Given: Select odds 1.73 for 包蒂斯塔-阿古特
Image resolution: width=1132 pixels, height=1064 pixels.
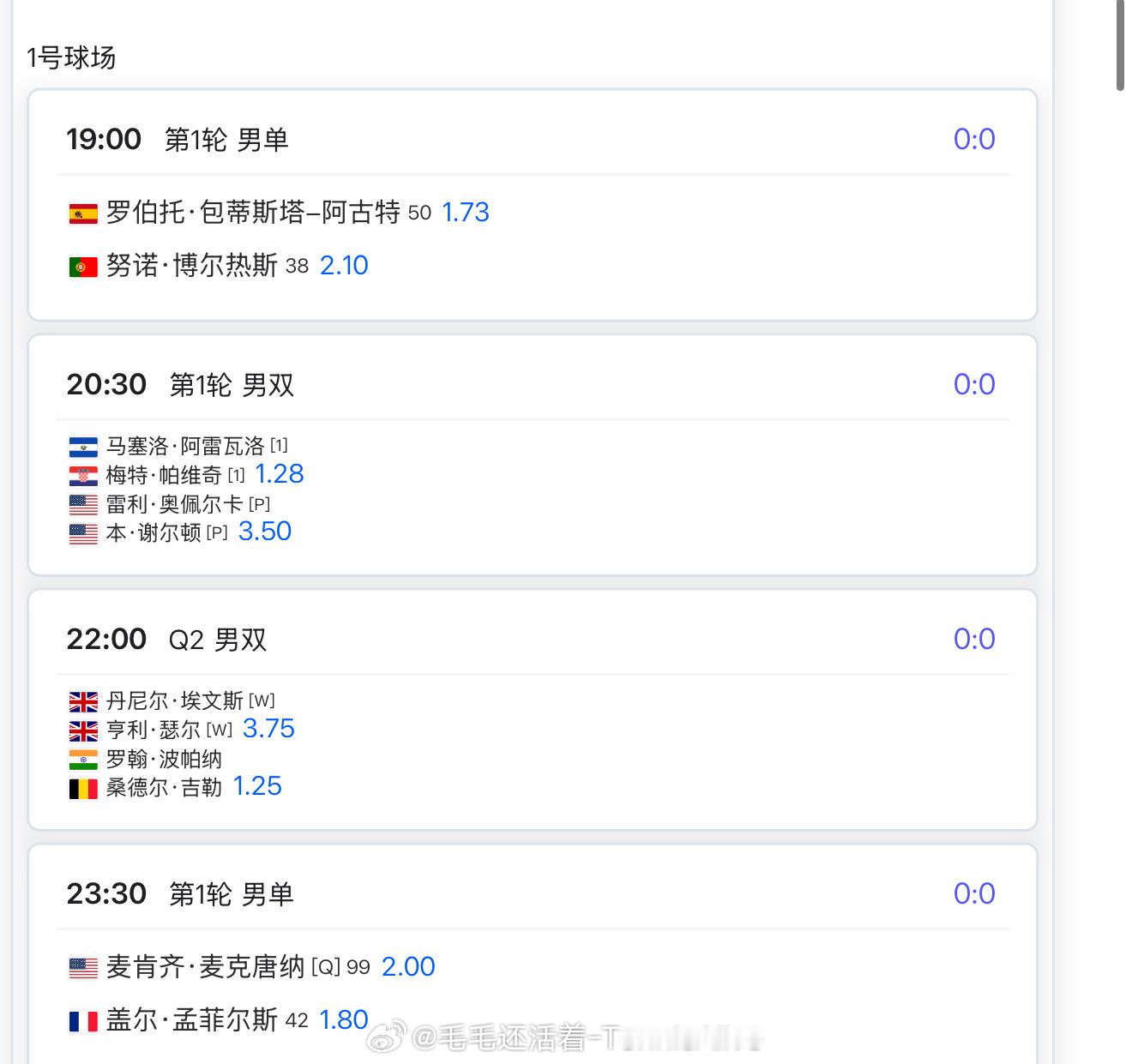Looking at the screenshot, I should click(x=465, y=212).
